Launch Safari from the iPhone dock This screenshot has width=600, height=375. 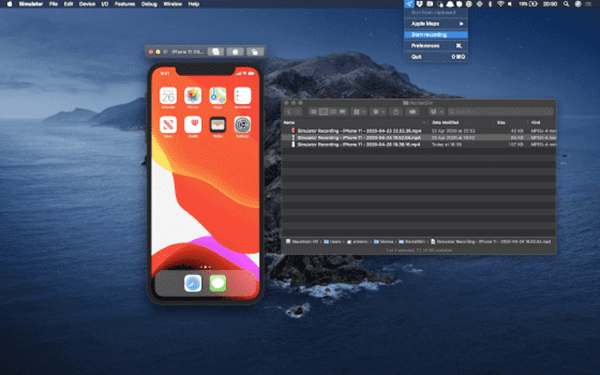pyautogui.click(x=193, y=284)
